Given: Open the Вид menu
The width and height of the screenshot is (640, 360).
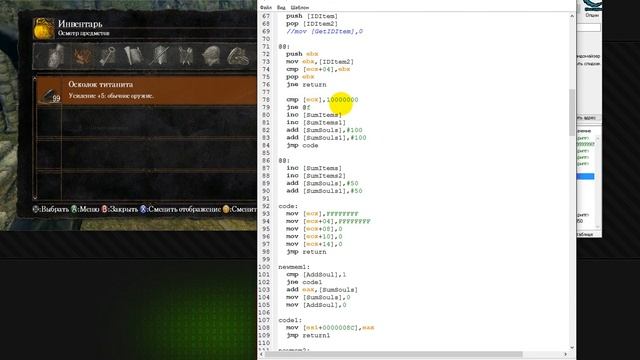Looking at the screenshot, I should tap(281, 7).
